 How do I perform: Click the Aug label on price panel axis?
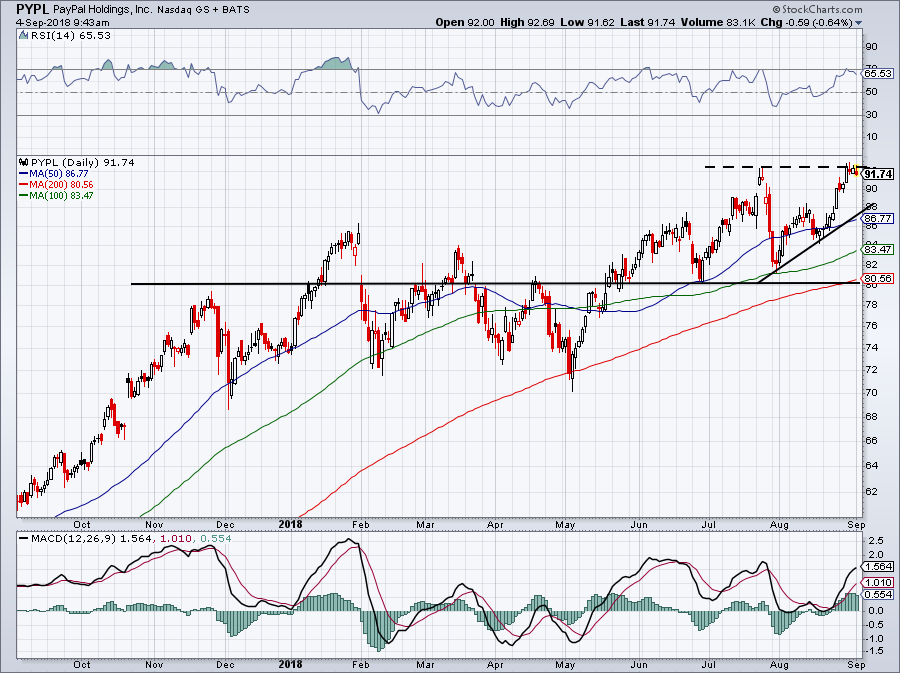click(x=779, y=524)
